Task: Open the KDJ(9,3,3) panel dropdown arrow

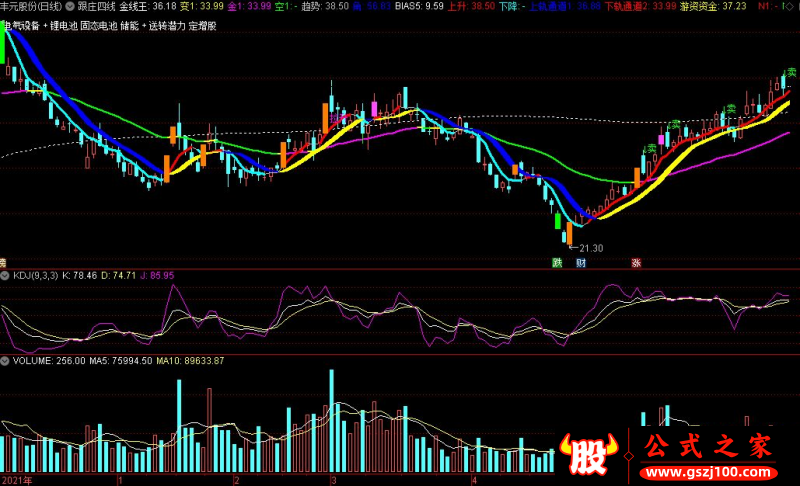Action: (5, 276)
